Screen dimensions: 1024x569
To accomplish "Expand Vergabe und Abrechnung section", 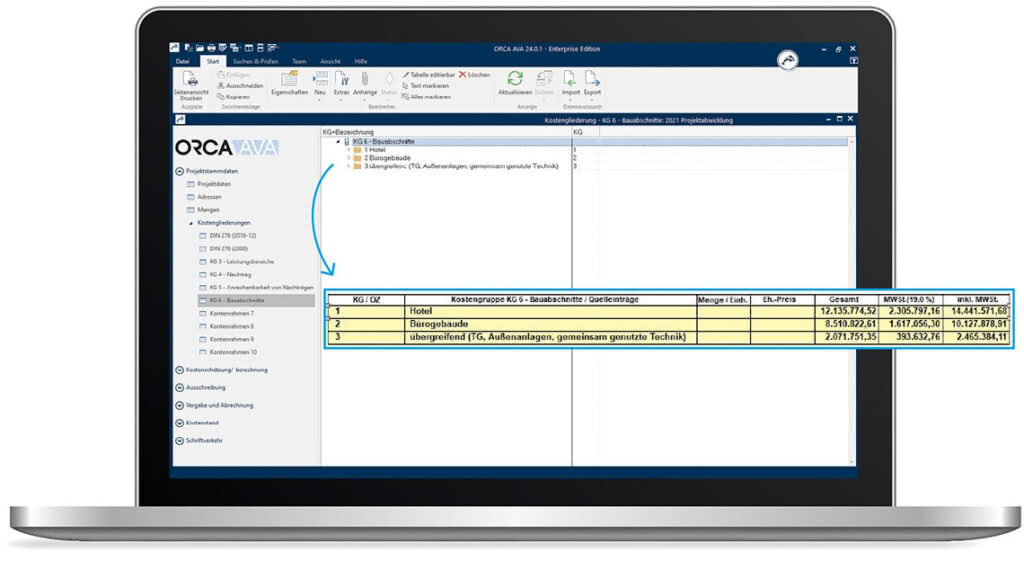I will [x=180, y=405].
